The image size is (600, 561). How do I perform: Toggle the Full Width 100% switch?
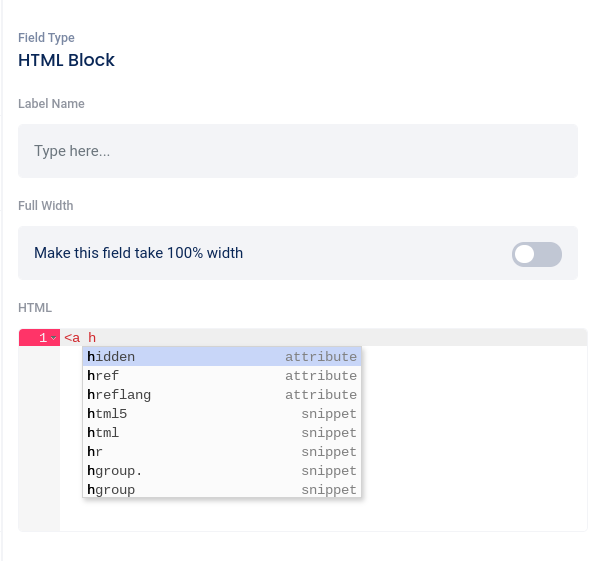537,254
